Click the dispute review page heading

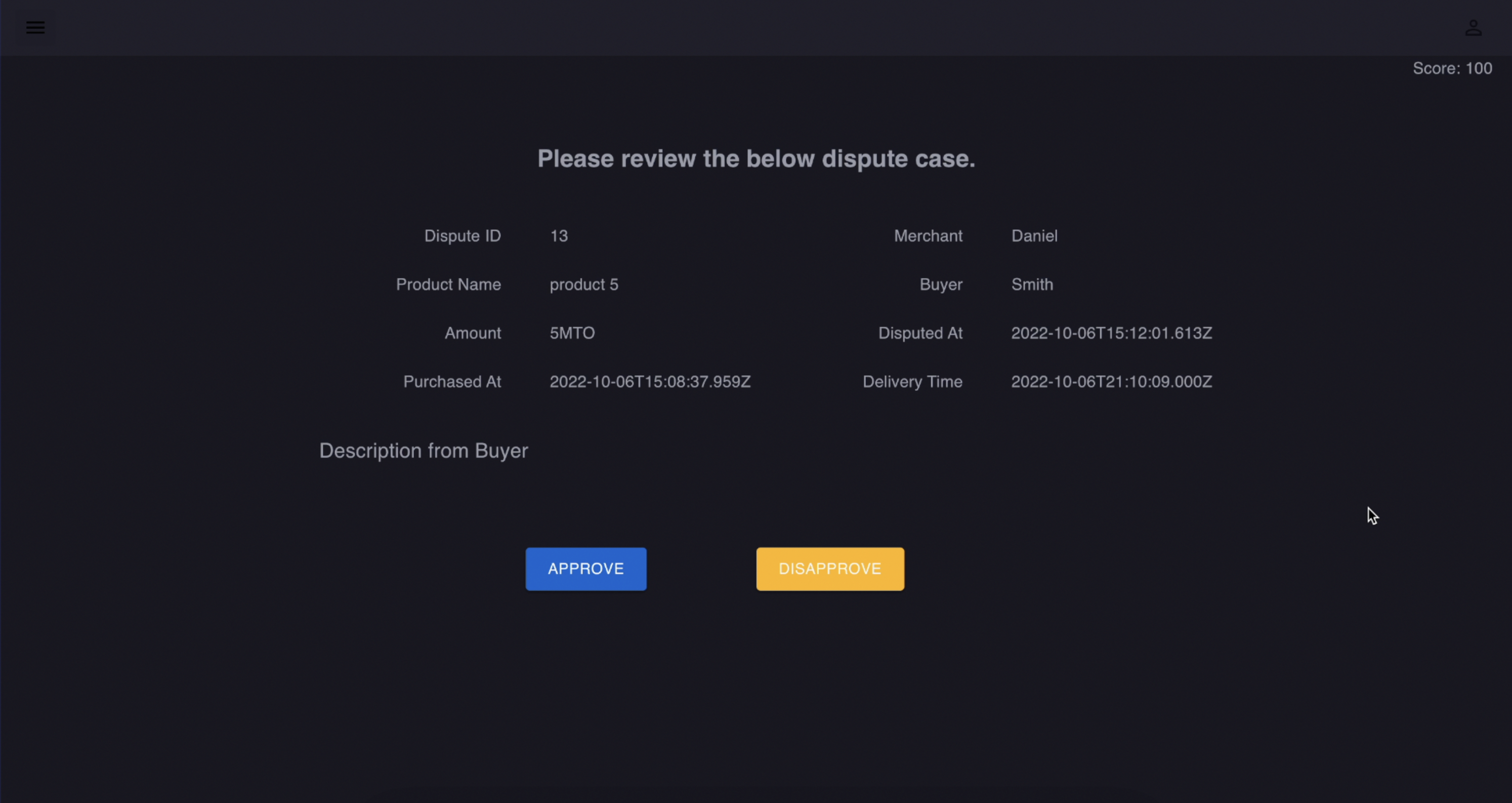click(x=756, y=158)
